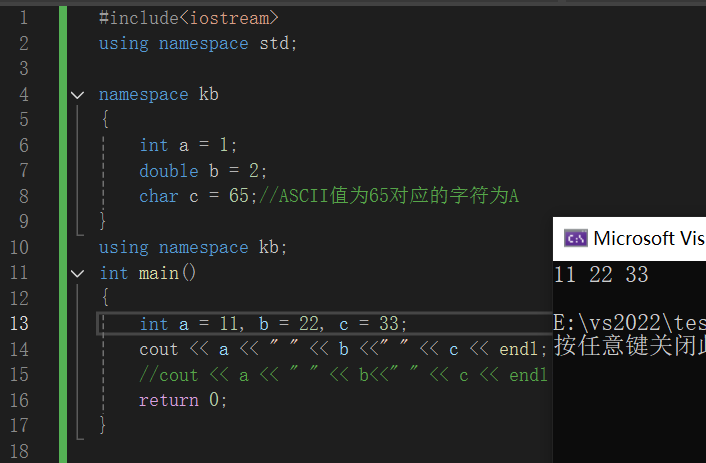Click the commented-out cout on line 15
706x463 pixels.
coord(343,375)
